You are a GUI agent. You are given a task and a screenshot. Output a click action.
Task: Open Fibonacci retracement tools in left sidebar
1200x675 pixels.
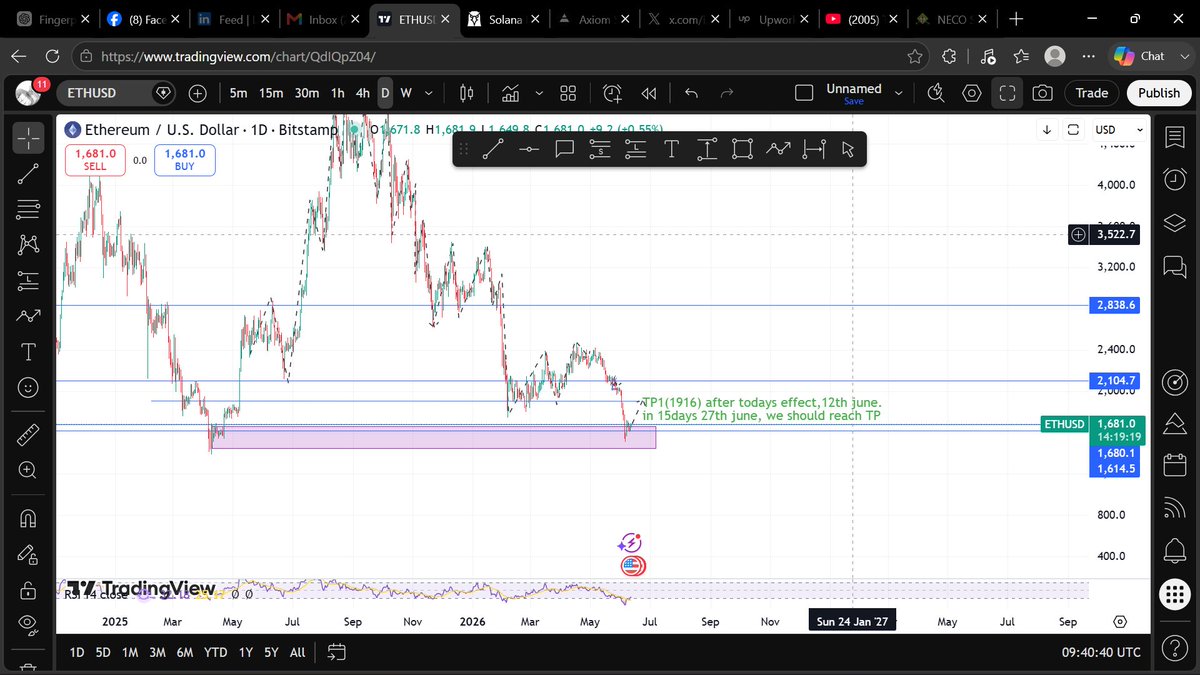click(28, 209)
